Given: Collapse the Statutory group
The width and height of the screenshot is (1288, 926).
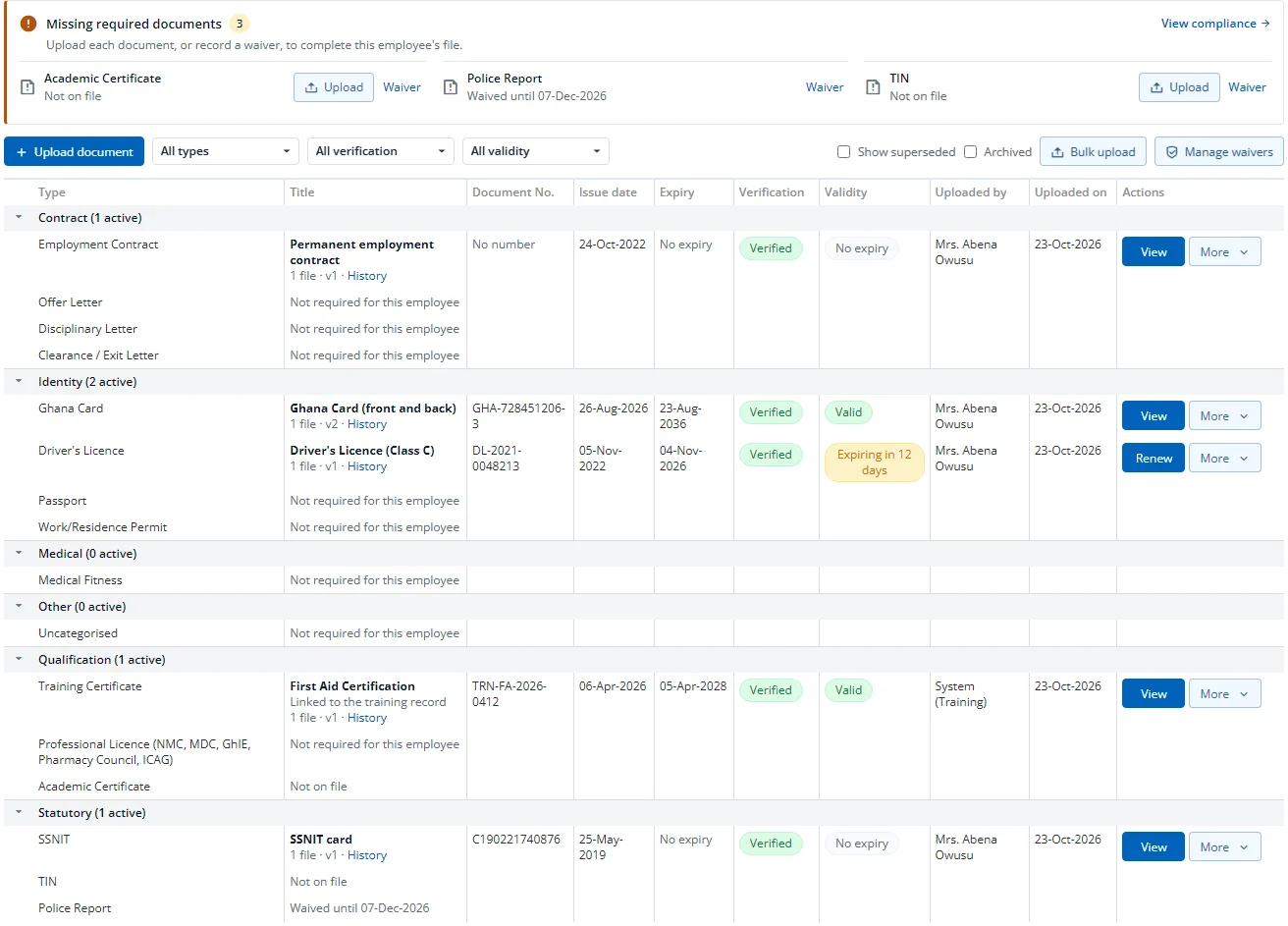Looking at the screenshot, I should (x=19, y=813).
